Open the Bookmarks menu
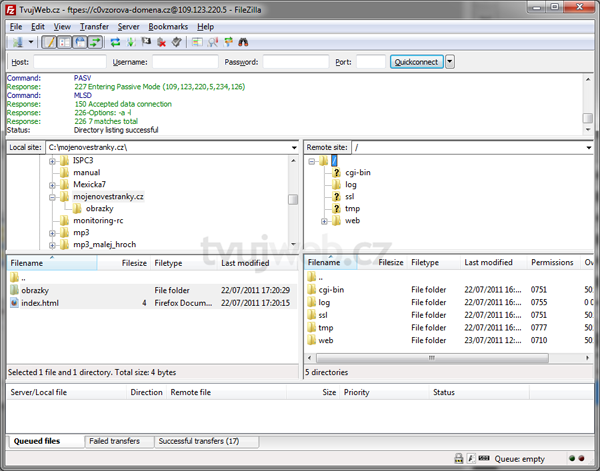Viewport: 600px width, 471px height. coord(168,27)
